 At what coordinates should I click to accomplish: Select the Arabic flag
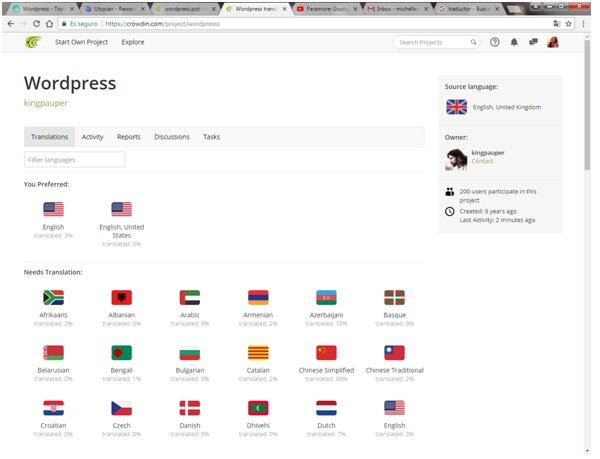[190, 298]
